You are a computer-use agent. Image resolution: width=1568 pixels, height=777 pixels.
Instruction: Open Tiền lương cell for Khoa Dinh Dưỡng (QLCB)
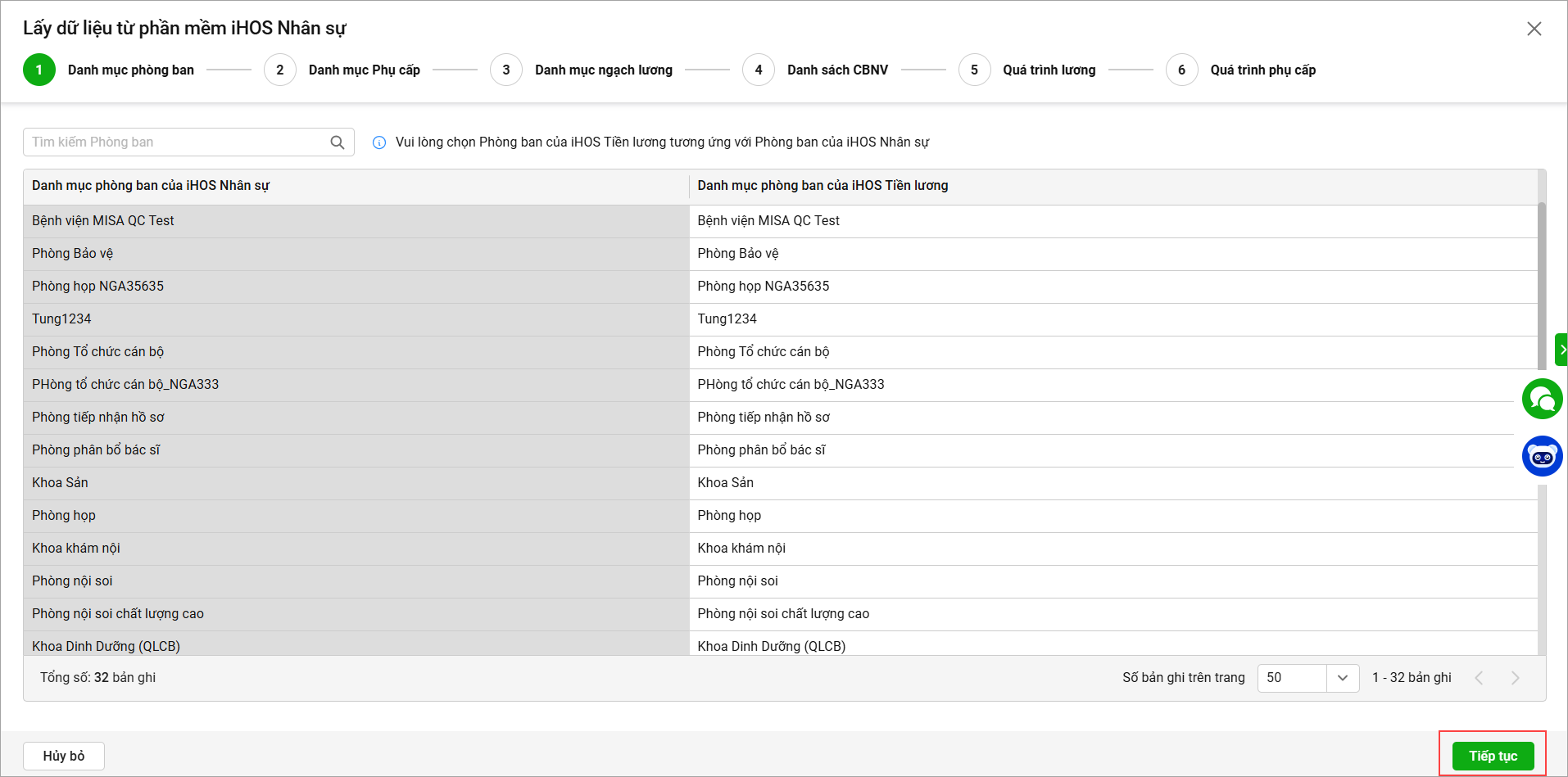[1113, 644]
